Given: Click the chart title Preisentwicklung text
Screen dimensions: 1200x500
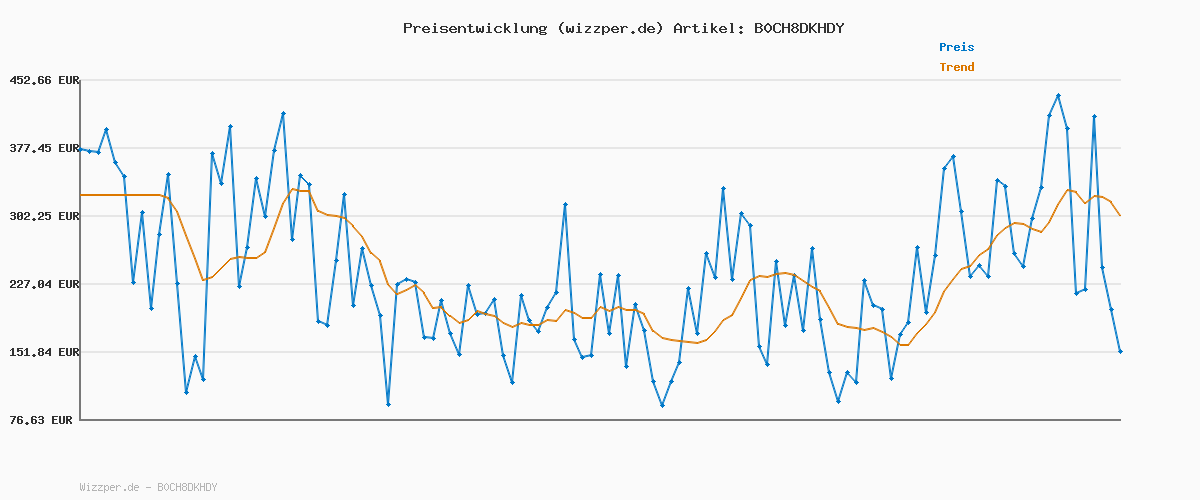Looking at the screenshot, I should [474, 28].
